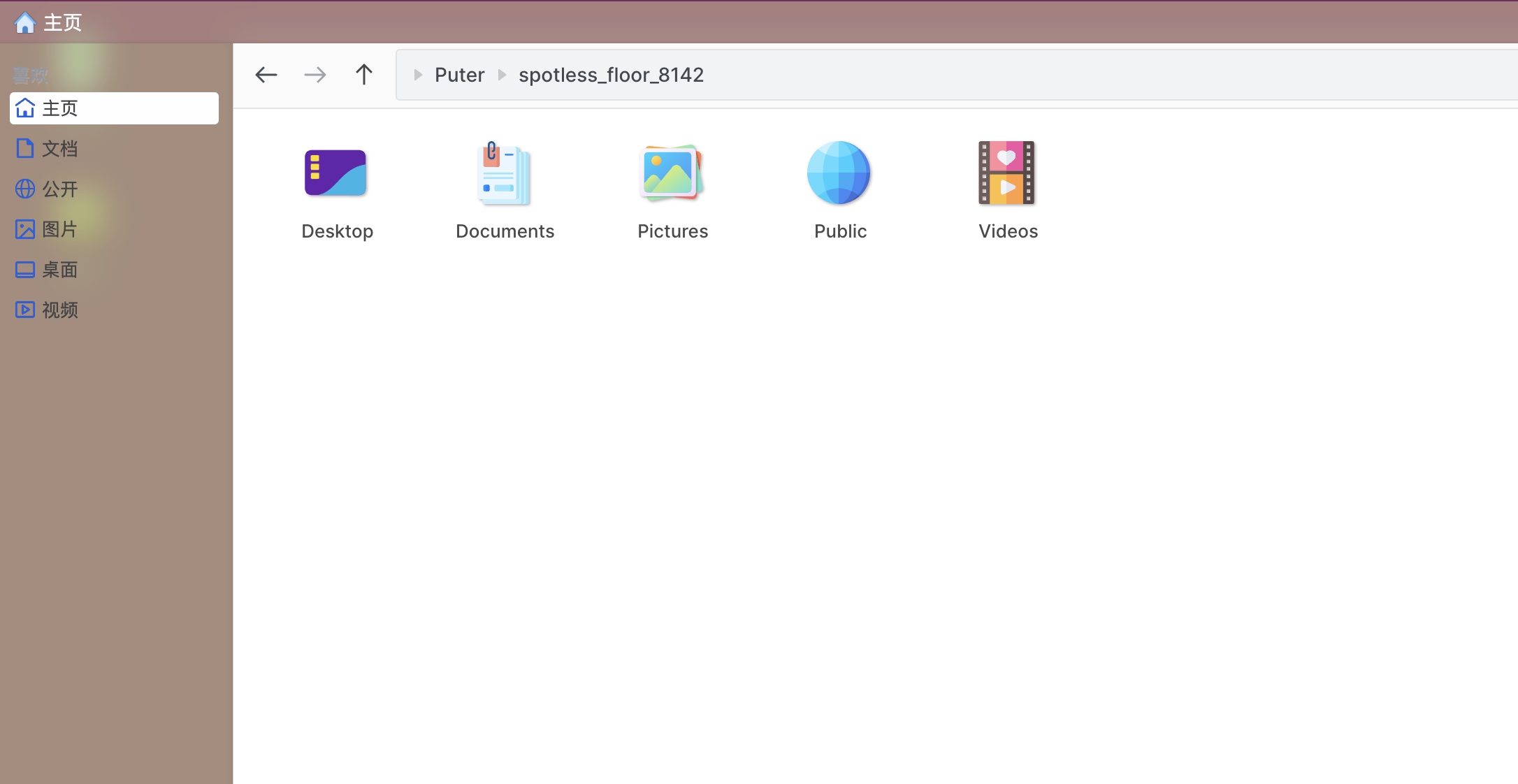Viewport: 1518px width, 784px height.
Task: Click the spotless_floor_8142 breadcrumb label
Action: pos(611,75)
